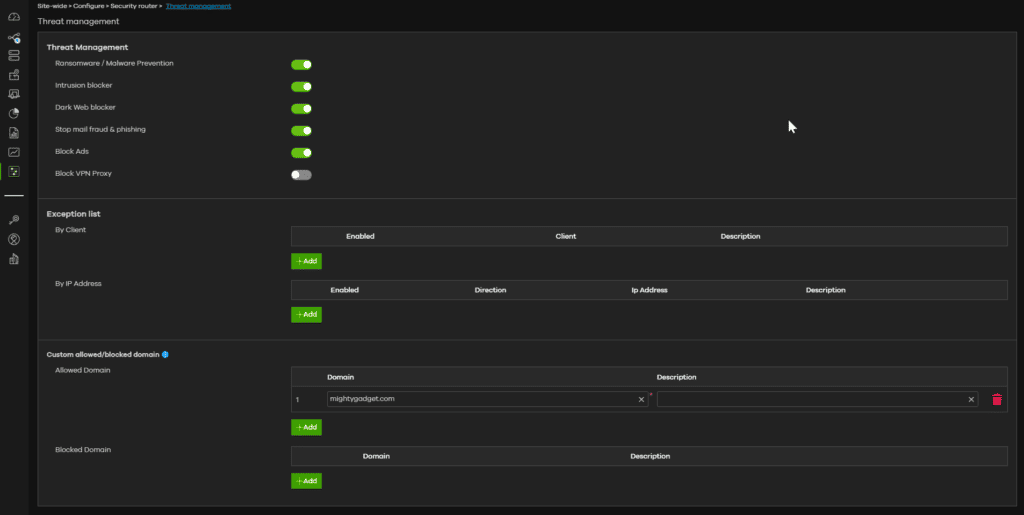1024x515 pixels.
Task: Add a new Blocked Domain entry
Action: [x=306, y=481]
